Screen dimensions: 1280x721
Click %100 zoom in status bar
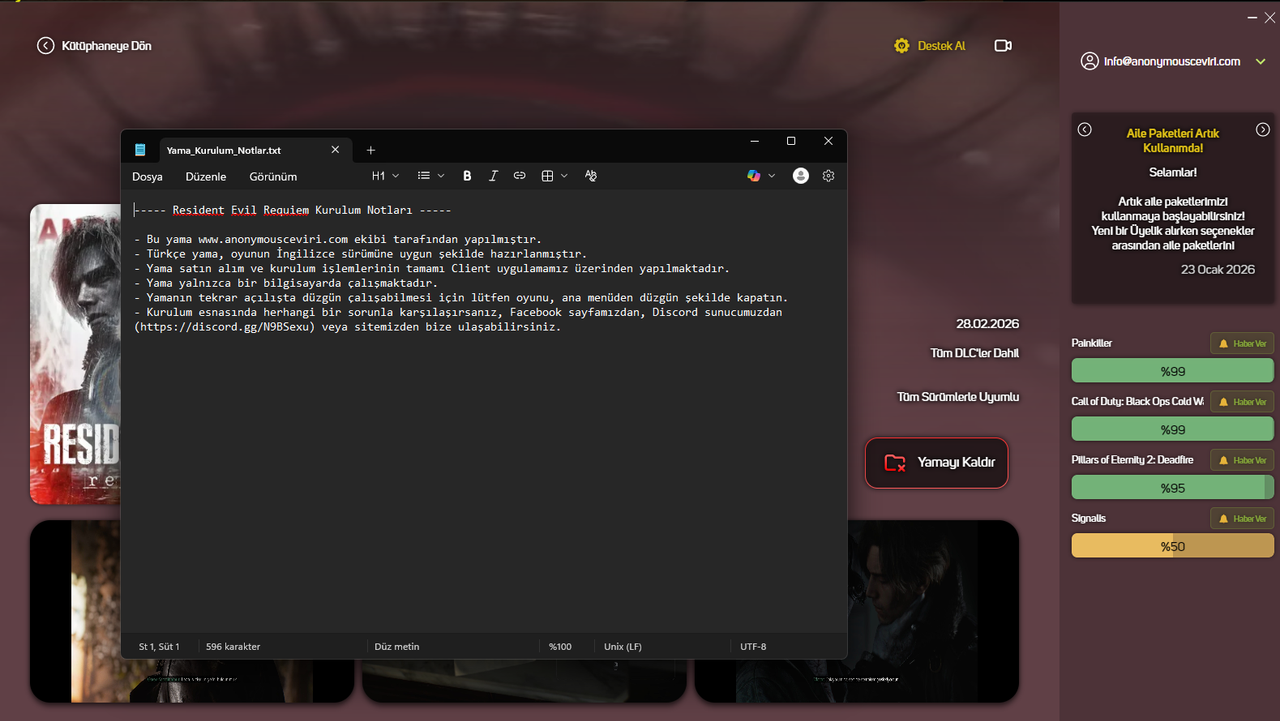(x=560, y=647)
